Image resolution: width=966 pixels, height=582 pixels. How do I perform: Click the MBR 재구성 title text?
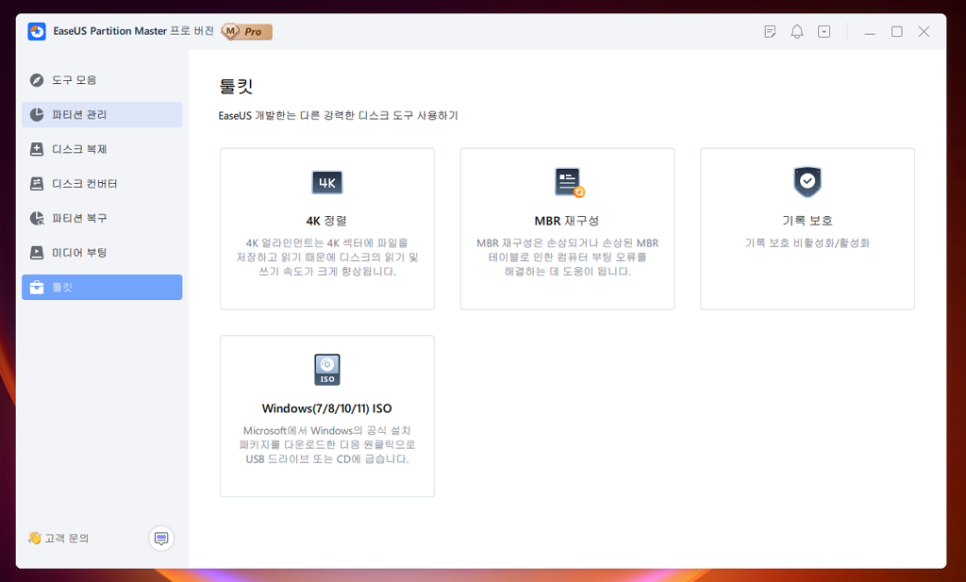tap(567, 220)
